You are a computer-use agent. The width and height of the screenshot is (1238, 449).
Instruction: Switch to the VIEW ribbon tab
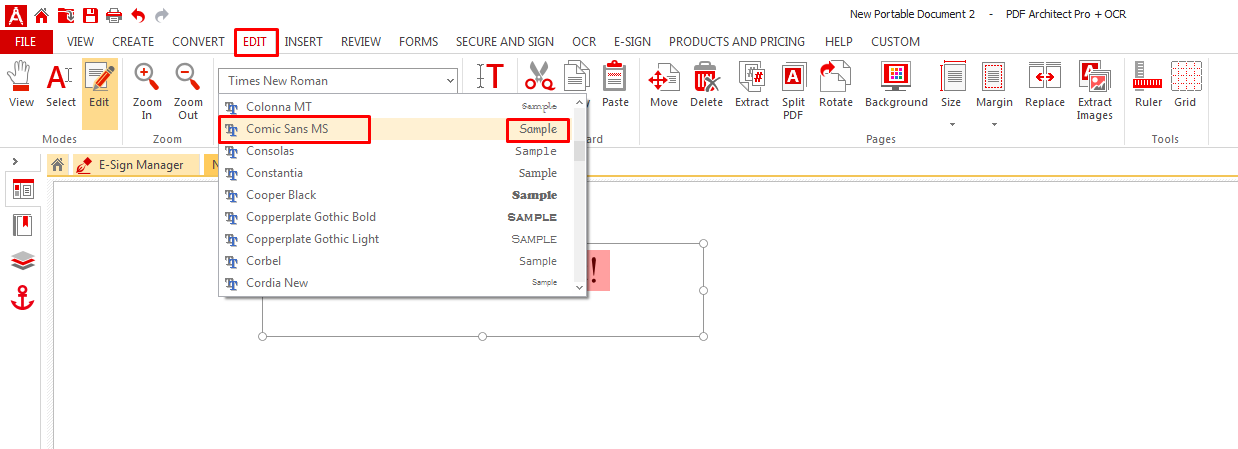[x=81, y=42]
